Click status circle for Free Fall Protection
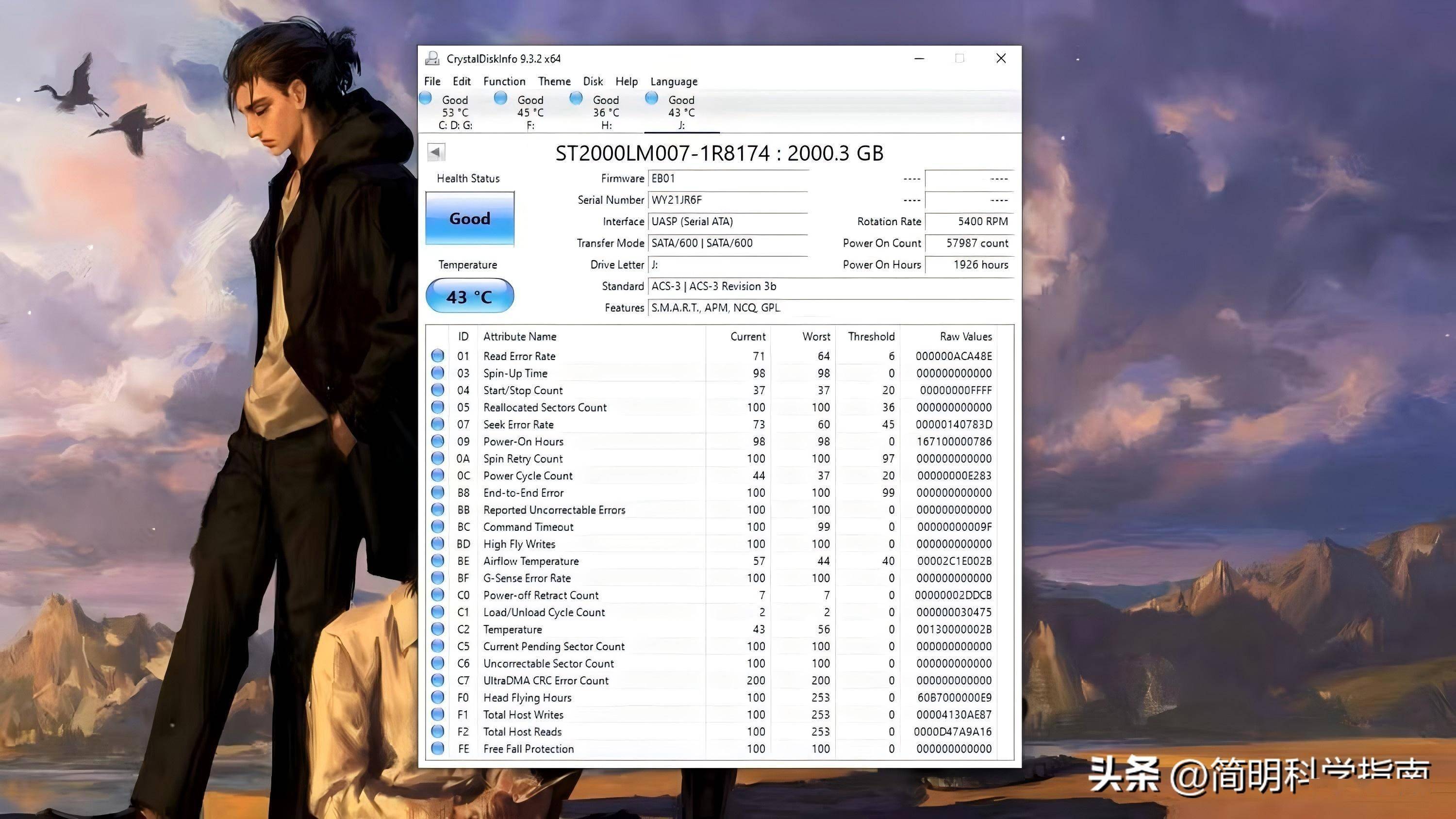 437,748
